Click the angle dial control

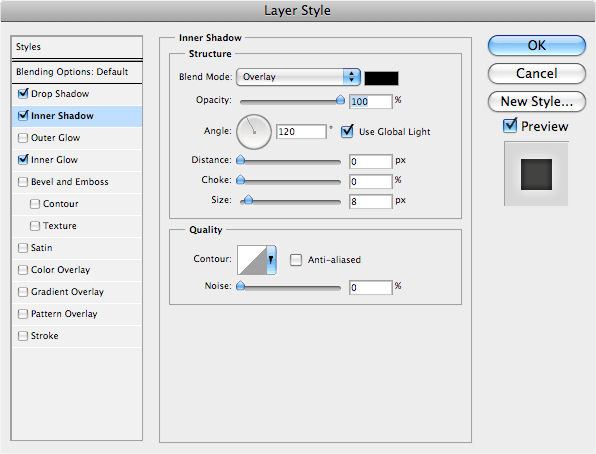(x=254, y=132)
